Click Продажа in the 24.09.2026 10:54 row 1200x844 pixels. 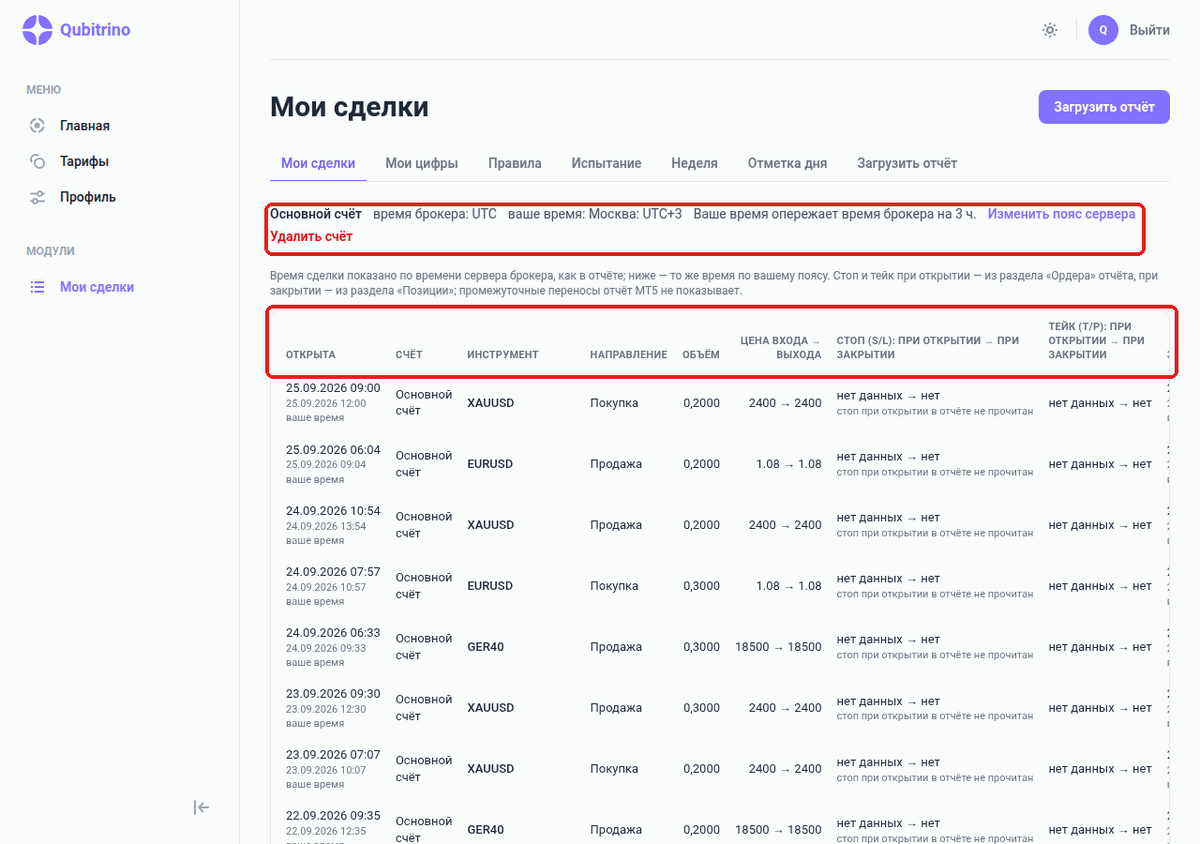616,525
